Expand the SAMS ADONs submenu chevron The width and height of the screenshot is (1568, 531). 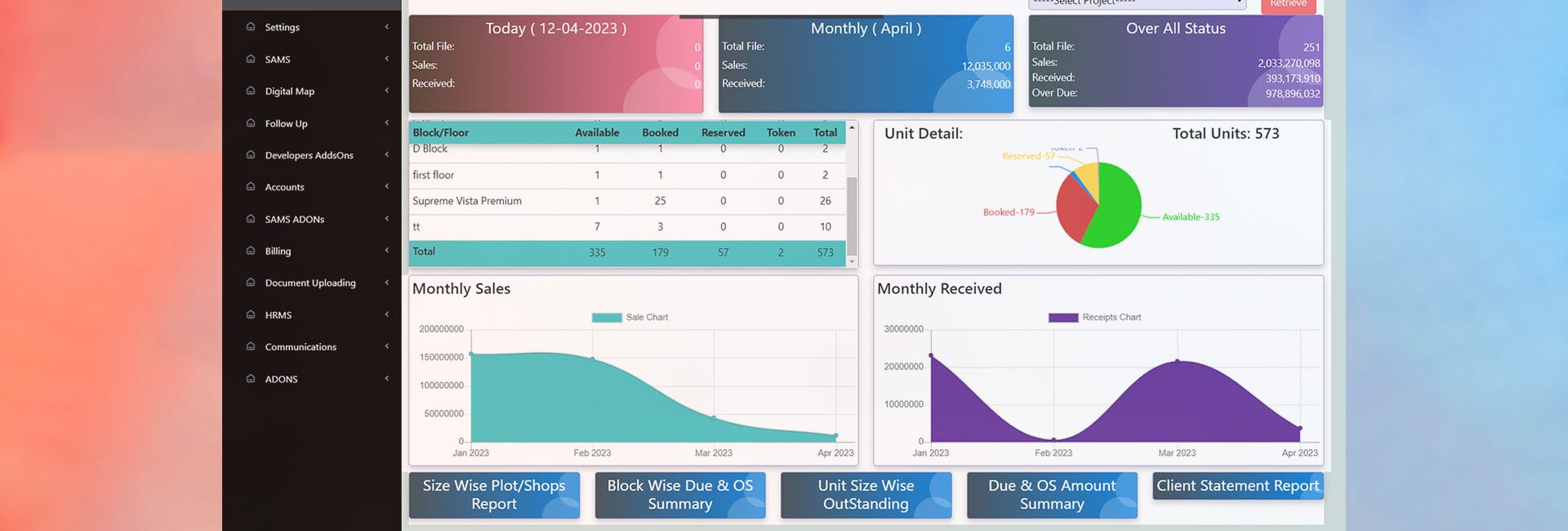(x=387, y=218)
